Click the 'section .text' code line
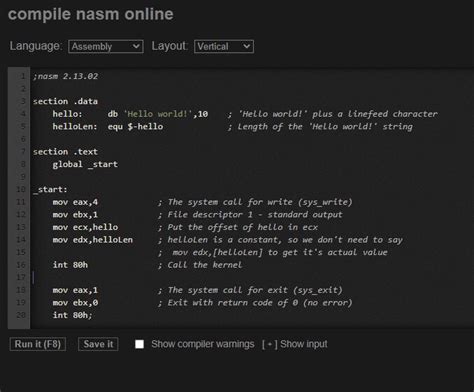474x392 pixels. [65, 152]
